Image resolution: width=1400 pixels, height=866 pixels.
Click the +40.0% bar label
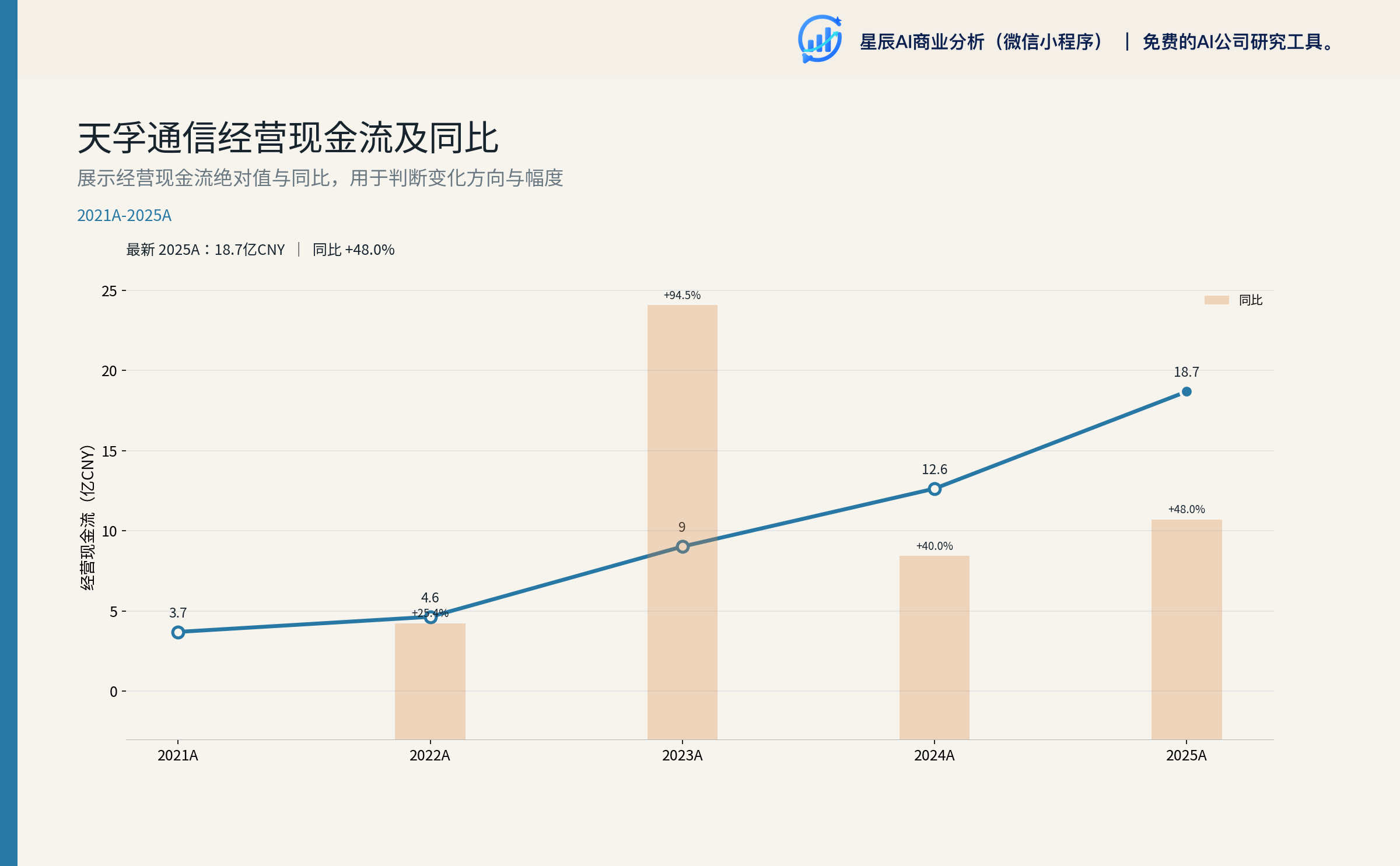(935, 546)
